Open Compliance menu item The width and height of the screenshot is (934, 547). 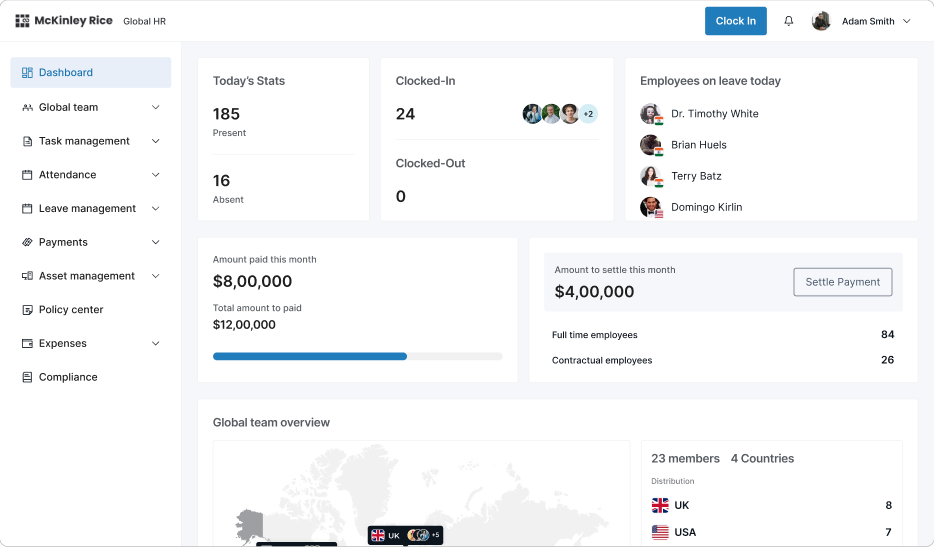91,377
